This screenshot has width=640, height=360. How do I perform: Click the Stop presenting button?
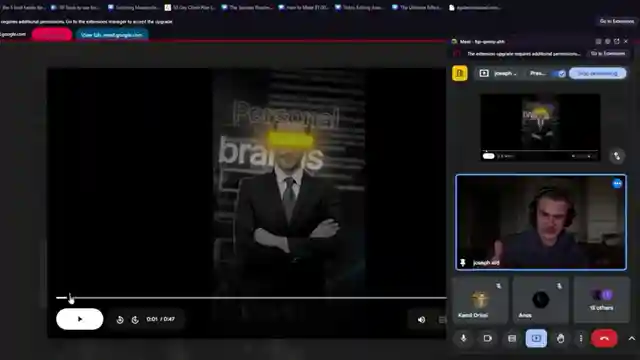(x=597, y=73)
